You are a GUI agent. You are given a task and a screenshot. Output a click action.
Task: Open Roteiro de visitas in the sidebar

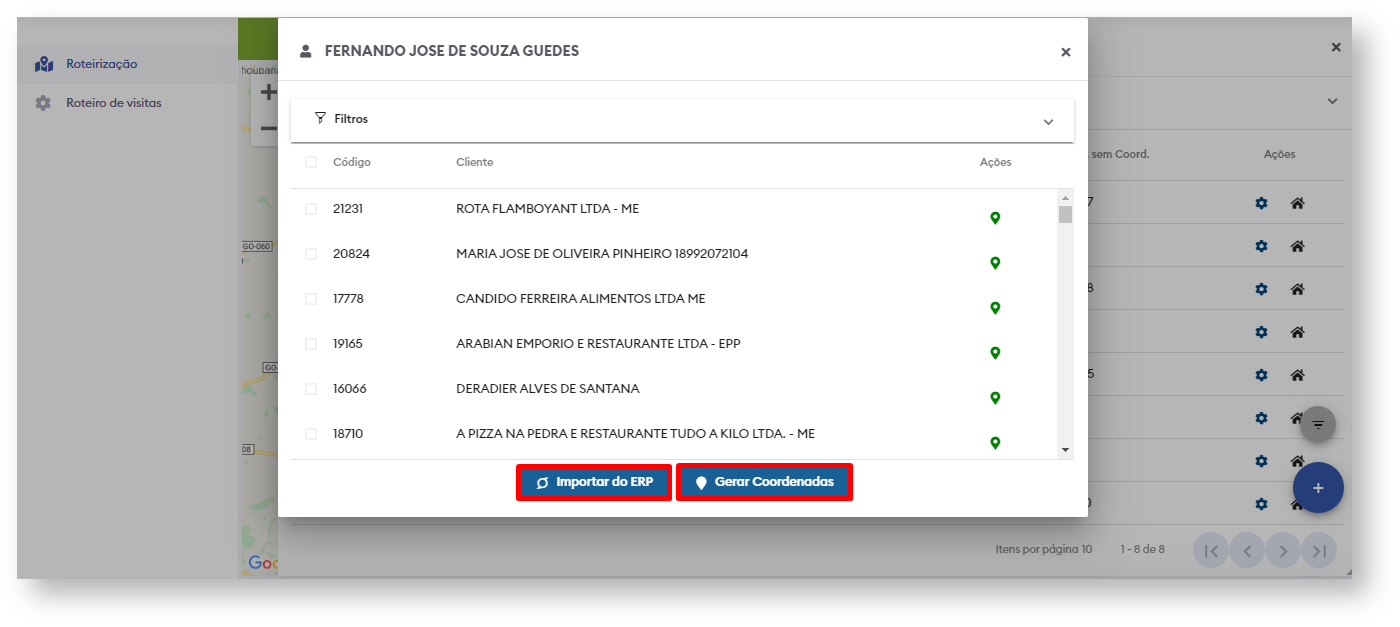tap(113, 103)
